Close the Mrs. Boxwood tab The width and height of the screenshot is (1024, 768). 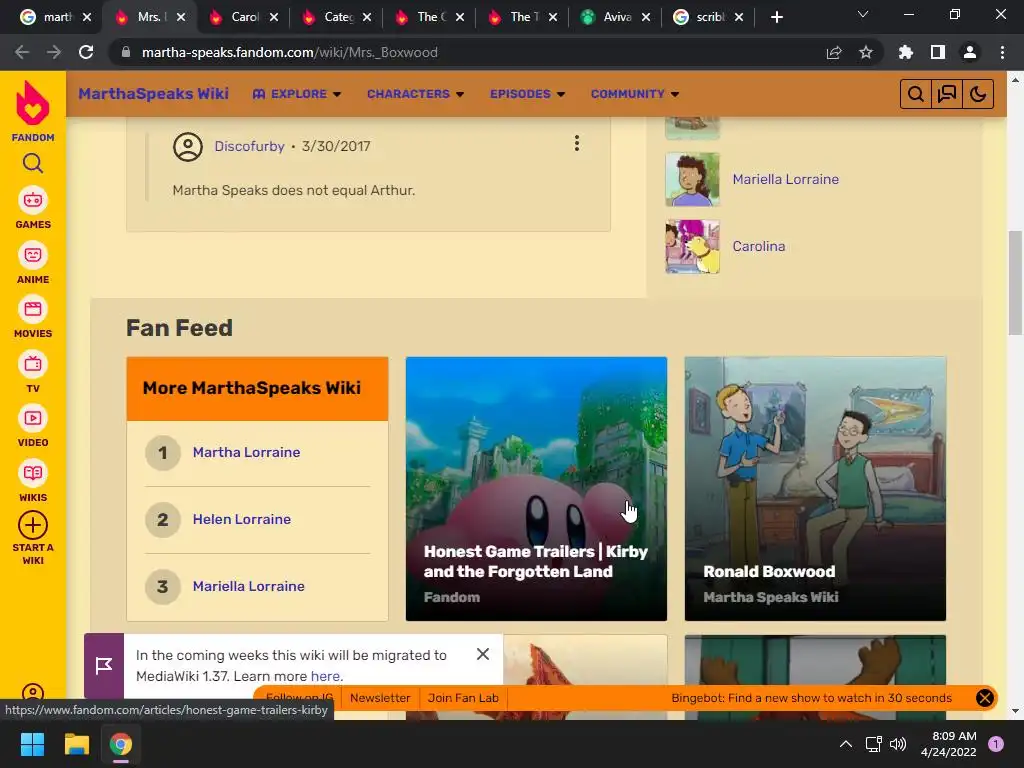click(x=181, y=17)
